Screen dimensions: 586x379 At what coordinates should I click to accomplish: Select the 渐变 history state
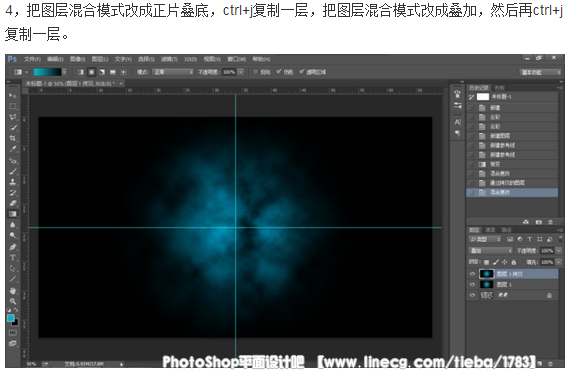pyautogui.click(x=512, y=164)
